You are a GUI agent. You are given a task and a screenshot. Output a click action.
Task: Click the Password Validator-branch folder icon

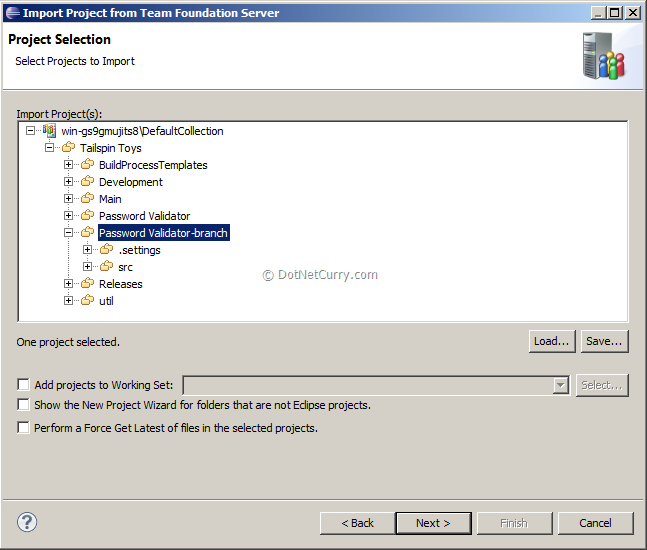tap(87, 232)
